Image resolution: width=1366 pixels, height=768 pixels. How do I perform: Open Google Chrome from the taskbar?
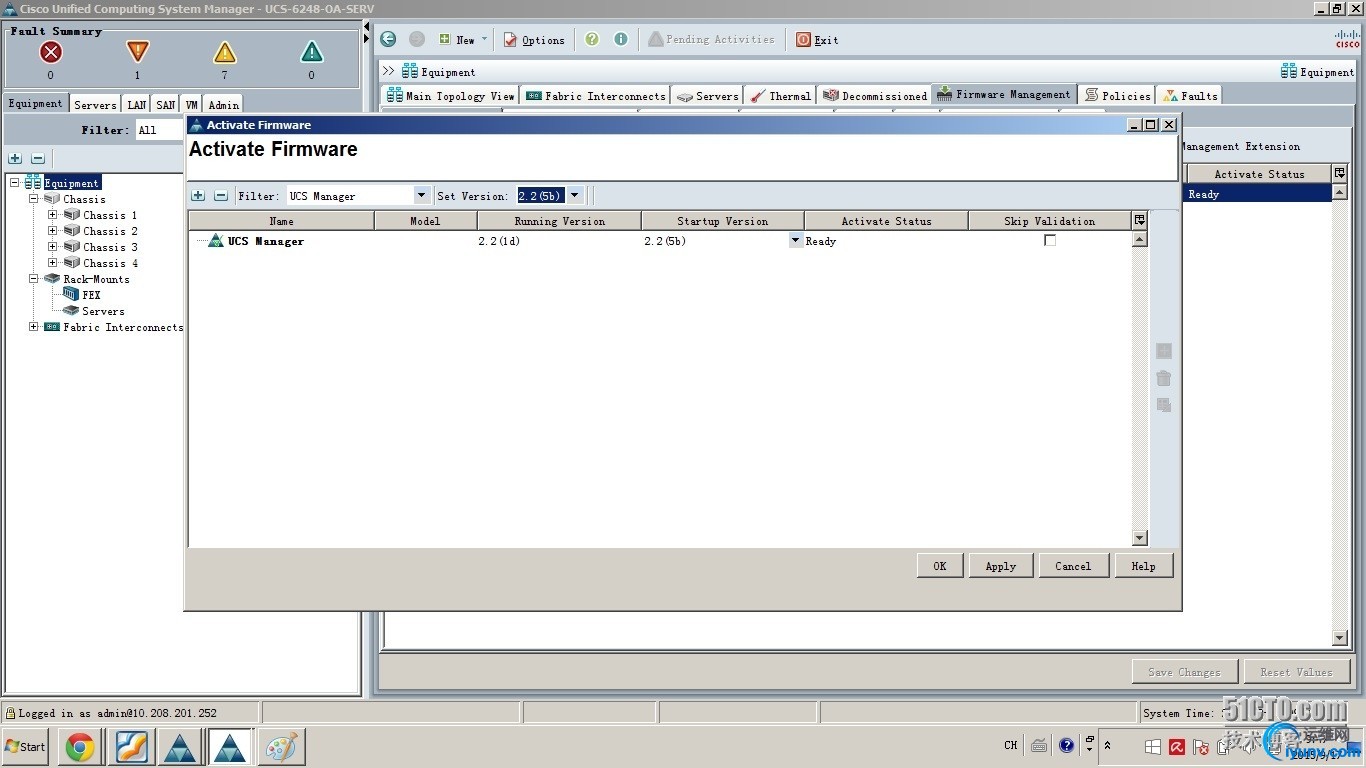click(x=80, y=747)
